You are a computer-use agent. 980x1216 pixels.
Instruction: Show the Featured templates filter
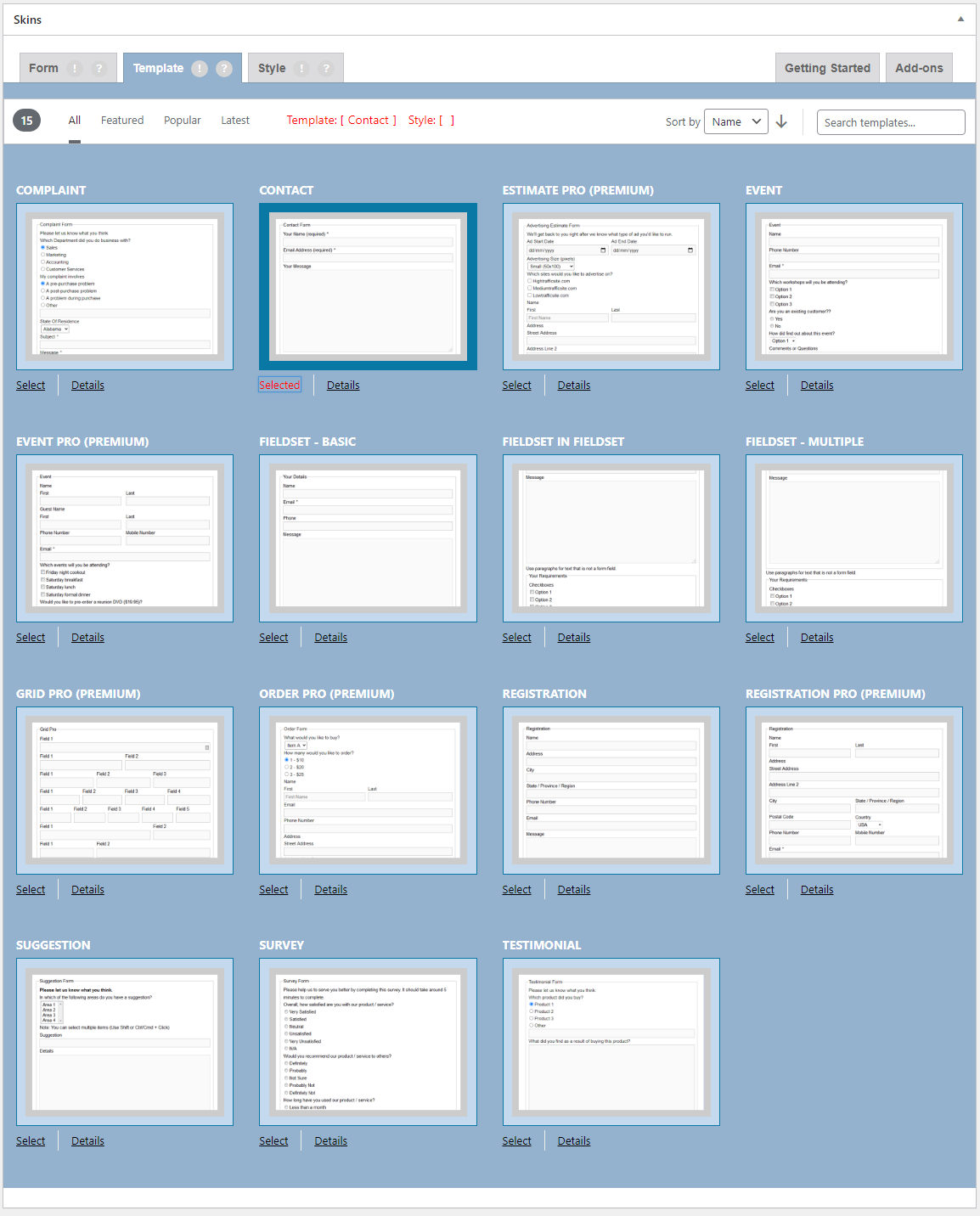coord(122,121)
